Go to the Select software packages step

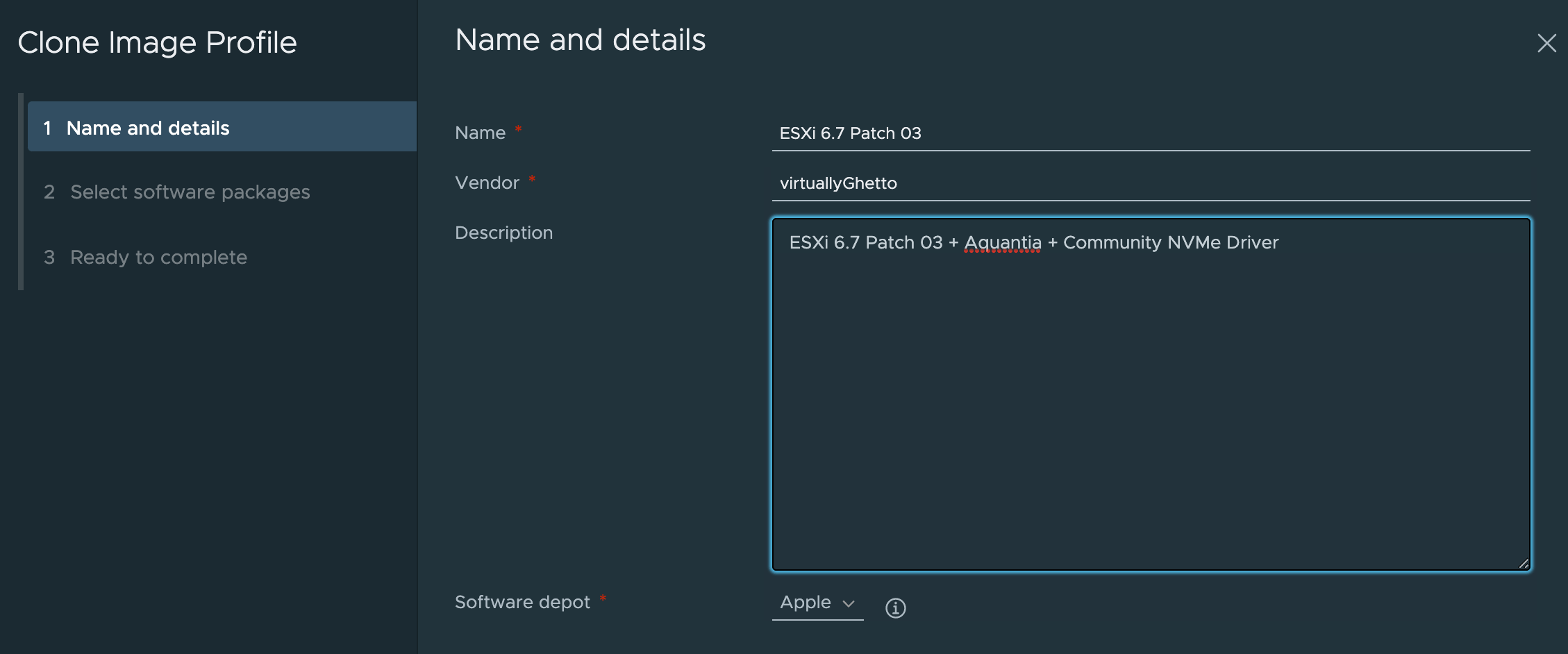(190, 192)
